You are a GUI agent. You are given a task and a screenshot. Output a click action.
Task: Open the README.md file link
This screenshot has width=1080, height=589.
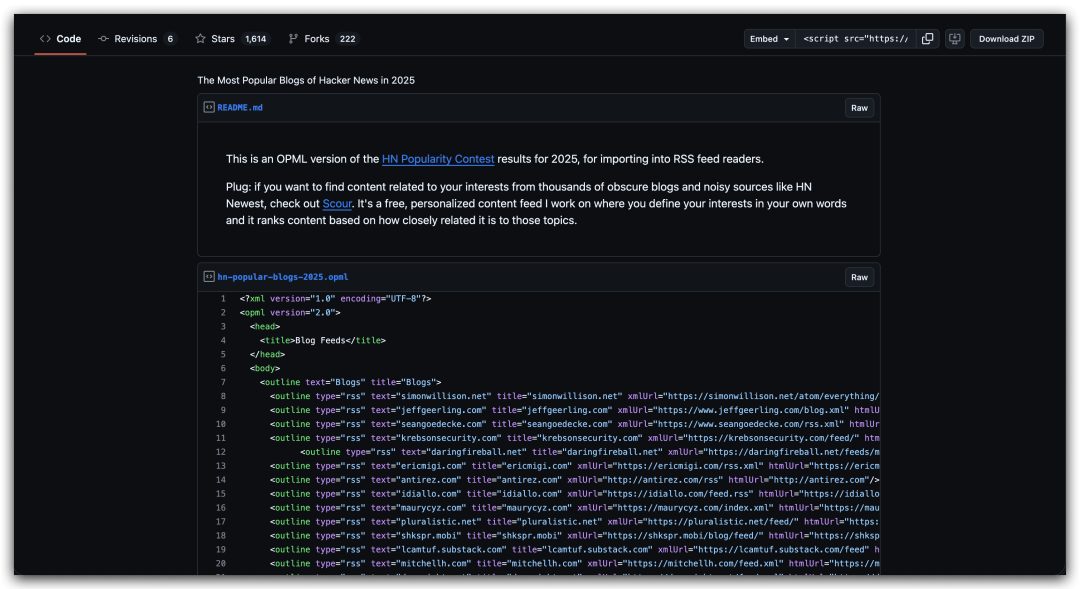(240, 107)
